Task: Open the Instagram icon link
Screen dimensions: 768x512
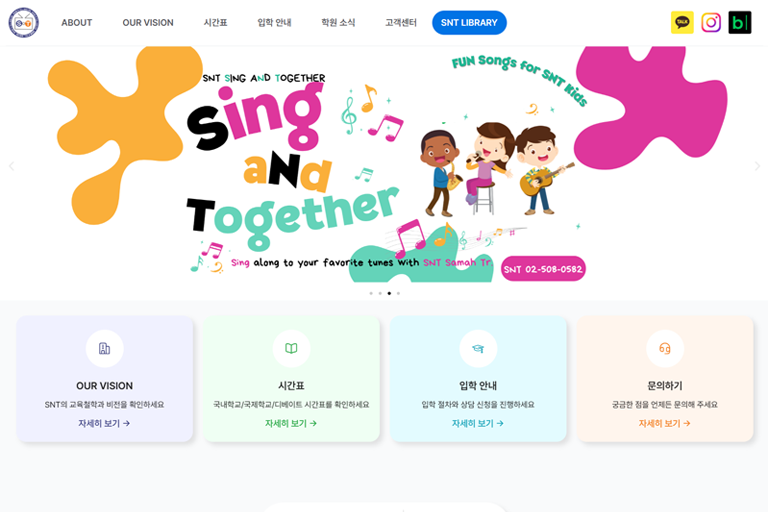Action: (x=711, y=23)
